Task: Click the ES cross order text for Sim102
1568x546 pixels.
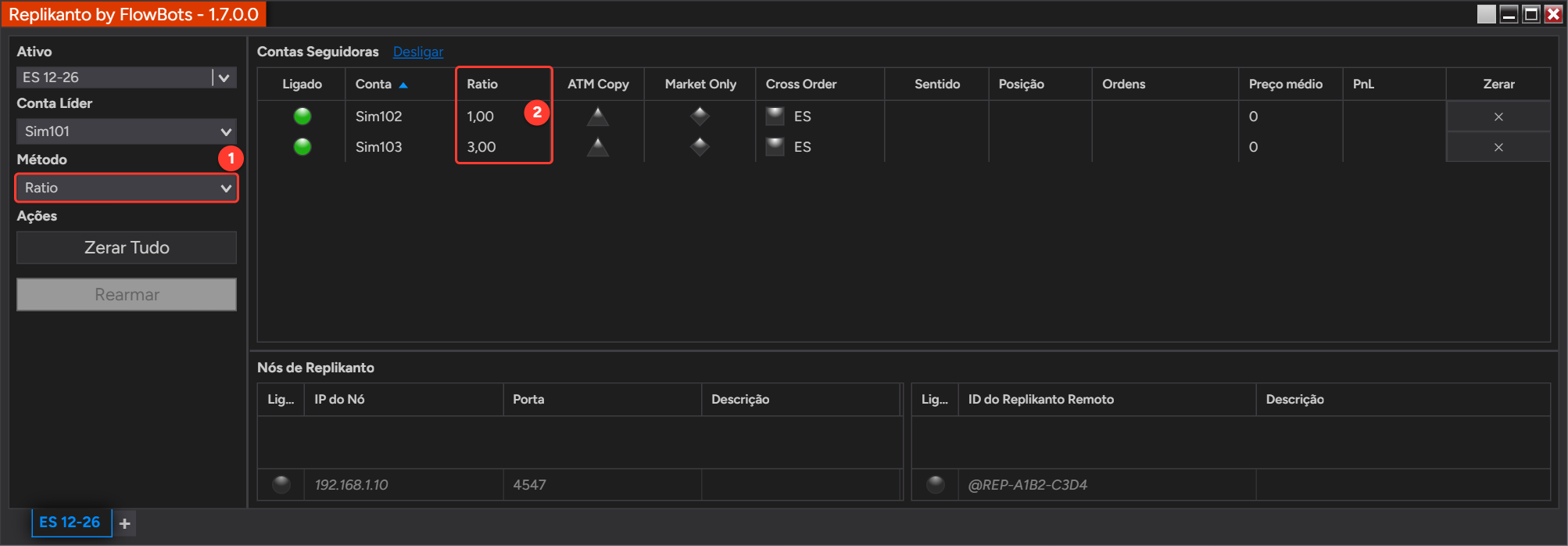Action: pos(803,117)
